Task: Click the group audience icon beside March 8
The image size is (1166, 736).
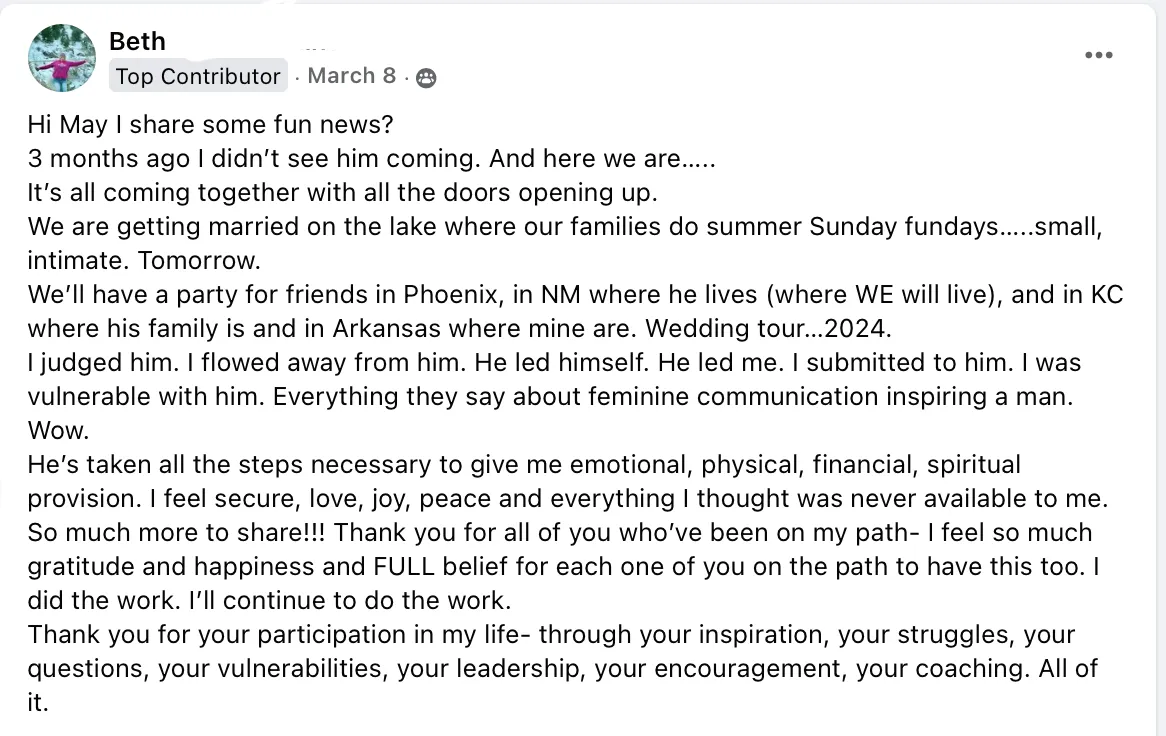Action: coord(426,77)
